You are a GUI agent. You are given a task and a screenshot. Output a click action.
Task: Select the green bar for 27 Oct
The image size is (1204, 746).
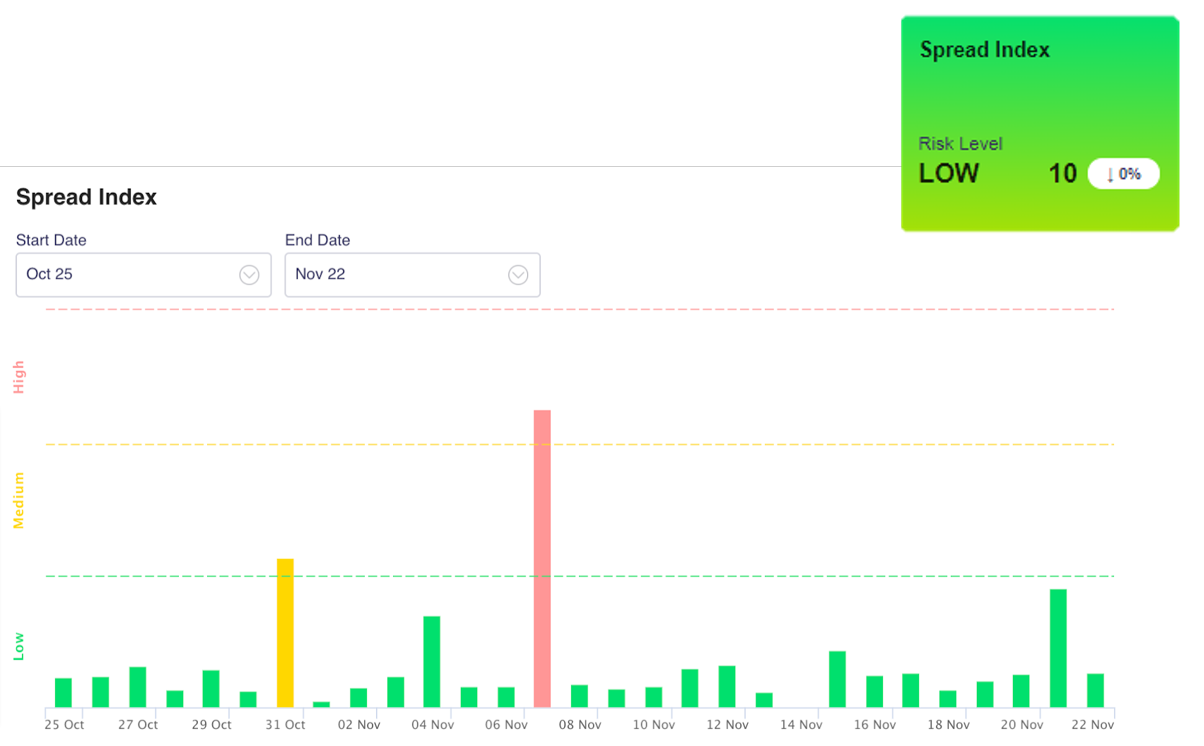(x=137, y=687)
